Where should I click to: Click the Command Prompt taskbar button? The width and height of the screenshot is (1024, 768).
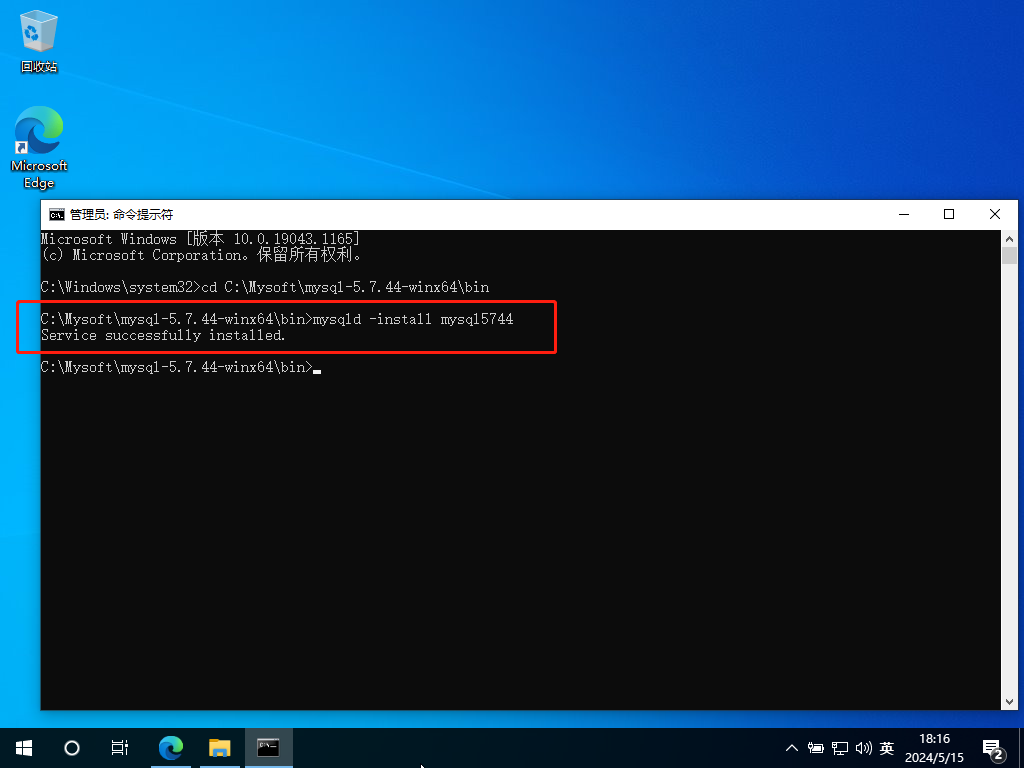268,747
